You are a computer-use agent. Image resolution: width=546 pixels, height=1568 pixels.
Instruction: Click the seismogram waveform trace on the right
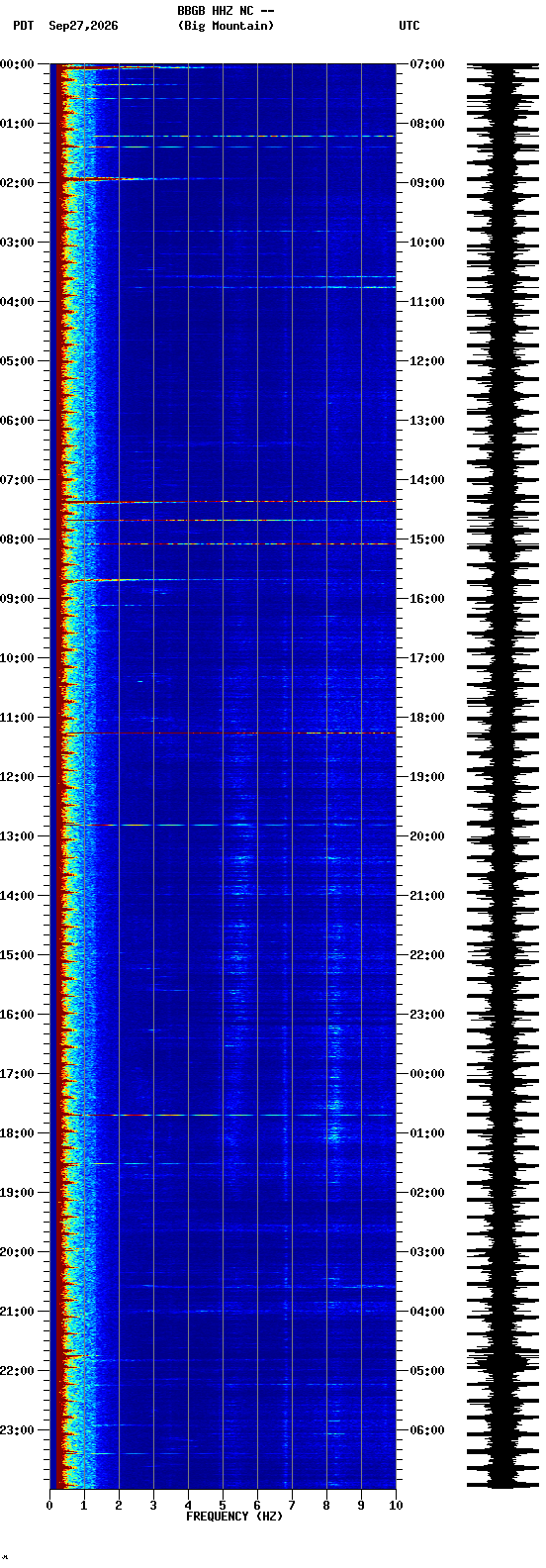(x=503, y=776)
